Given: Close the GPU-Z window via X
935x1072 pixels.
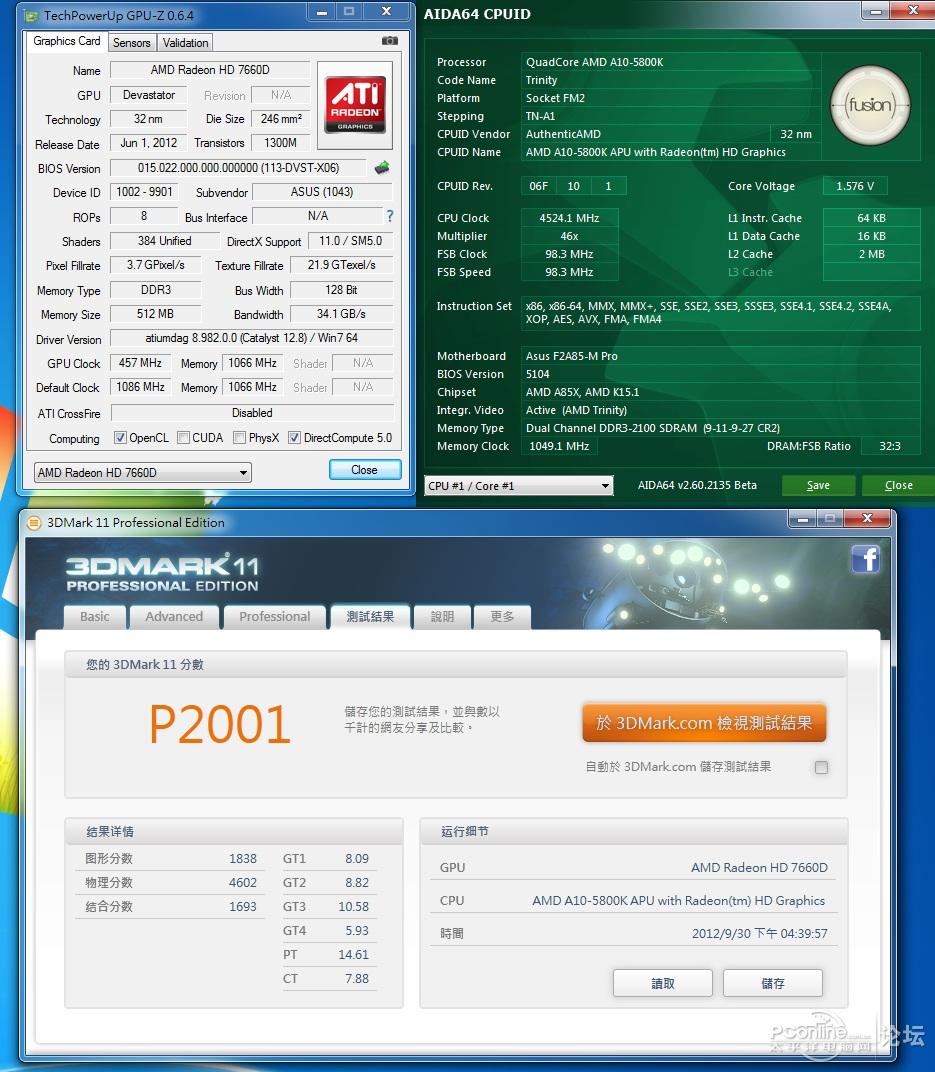Looking at the screenshot, I should click(x=386, y=12).
